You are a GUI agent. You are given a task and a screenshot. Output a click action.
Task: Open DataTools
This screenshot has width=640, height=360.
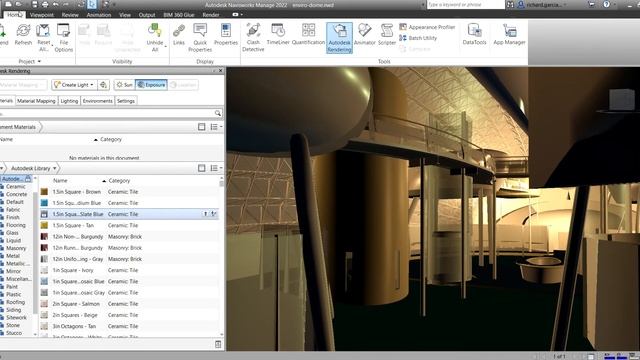click(474, 34)
